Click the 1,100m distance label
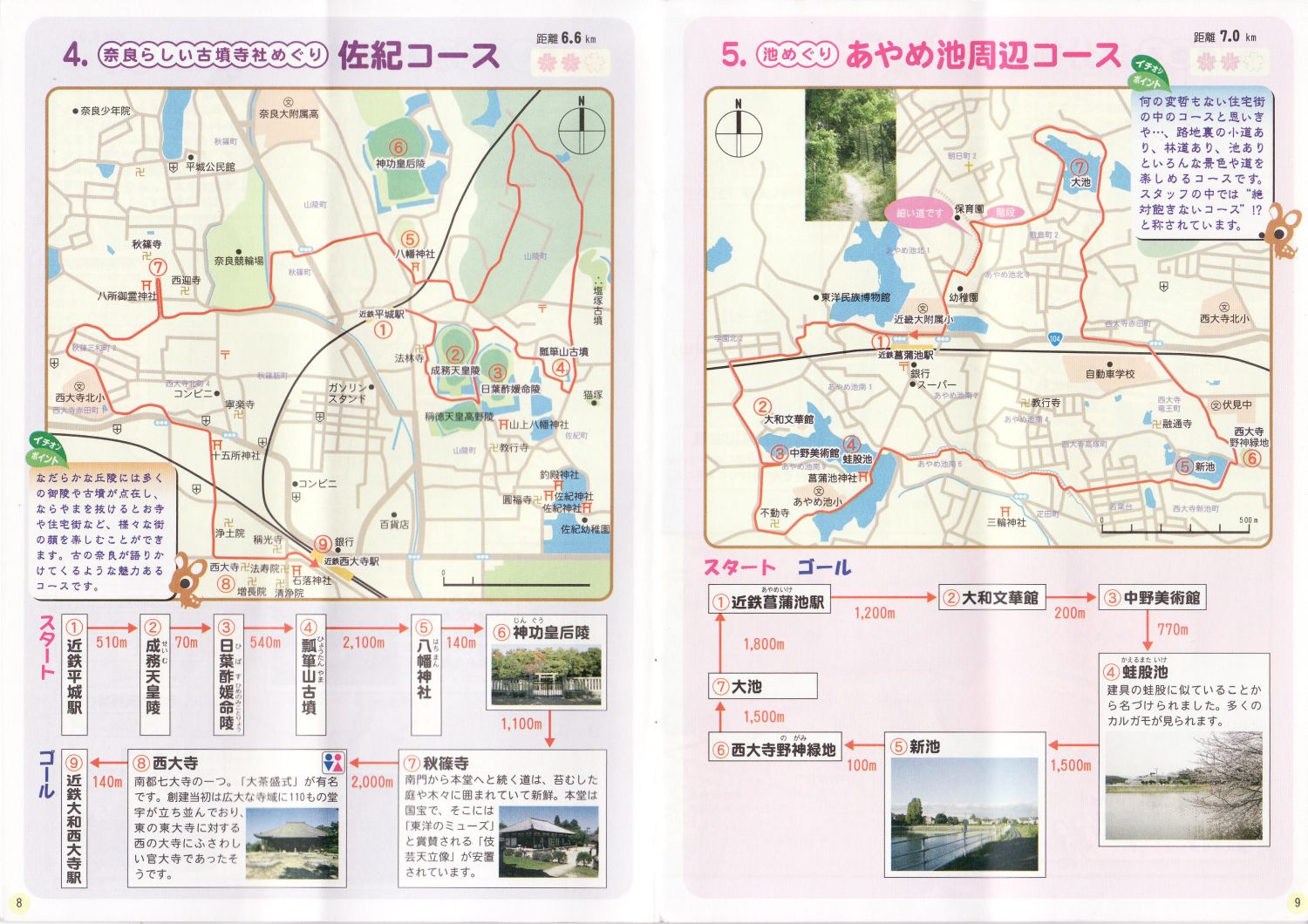 pyautogui.click(x=521, y=724)
